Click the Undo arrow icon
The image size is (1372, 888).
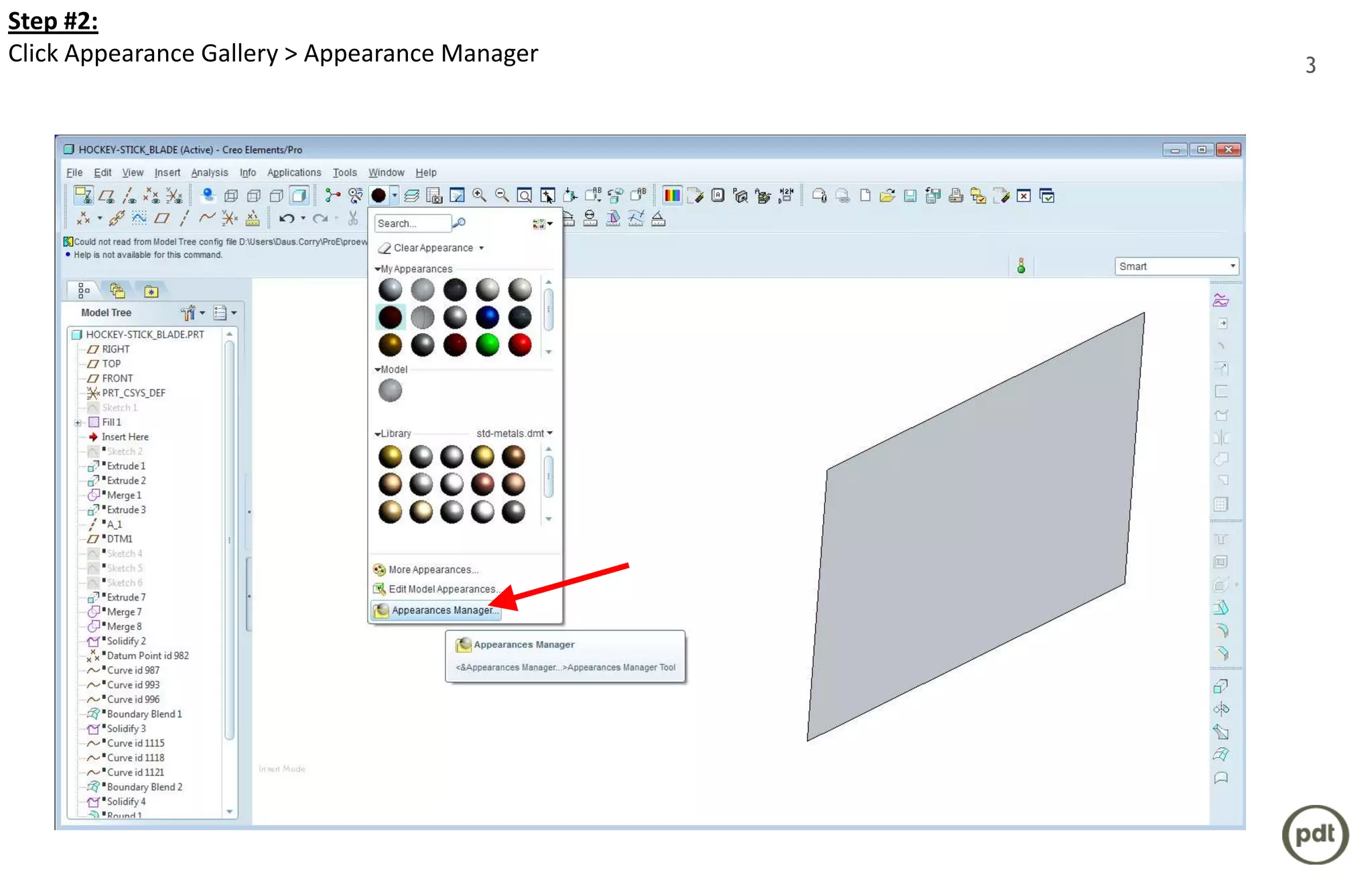pos(286,218)
